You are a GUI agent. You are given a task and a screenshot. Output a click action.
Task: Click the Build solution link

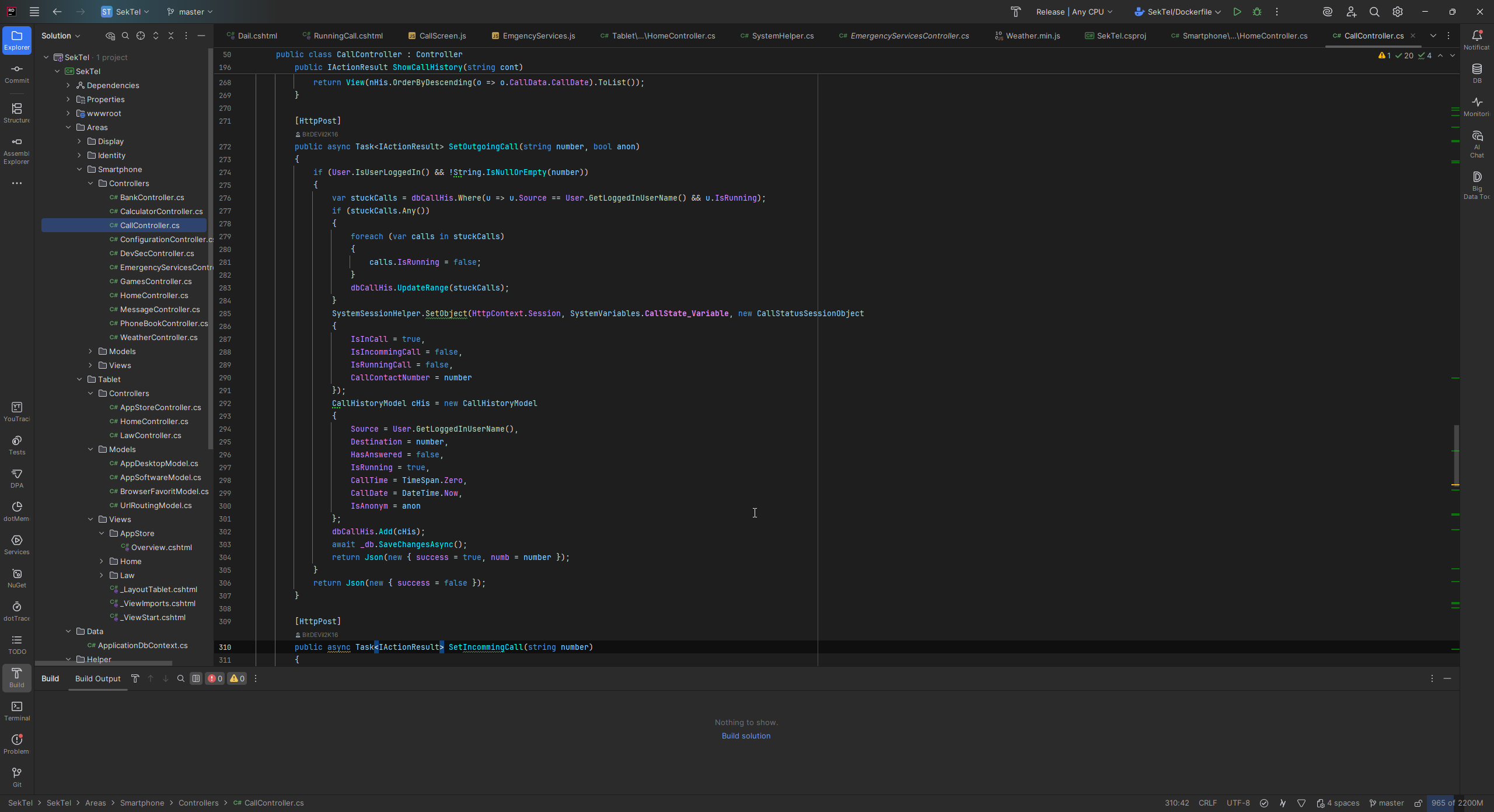coord(746,736)
